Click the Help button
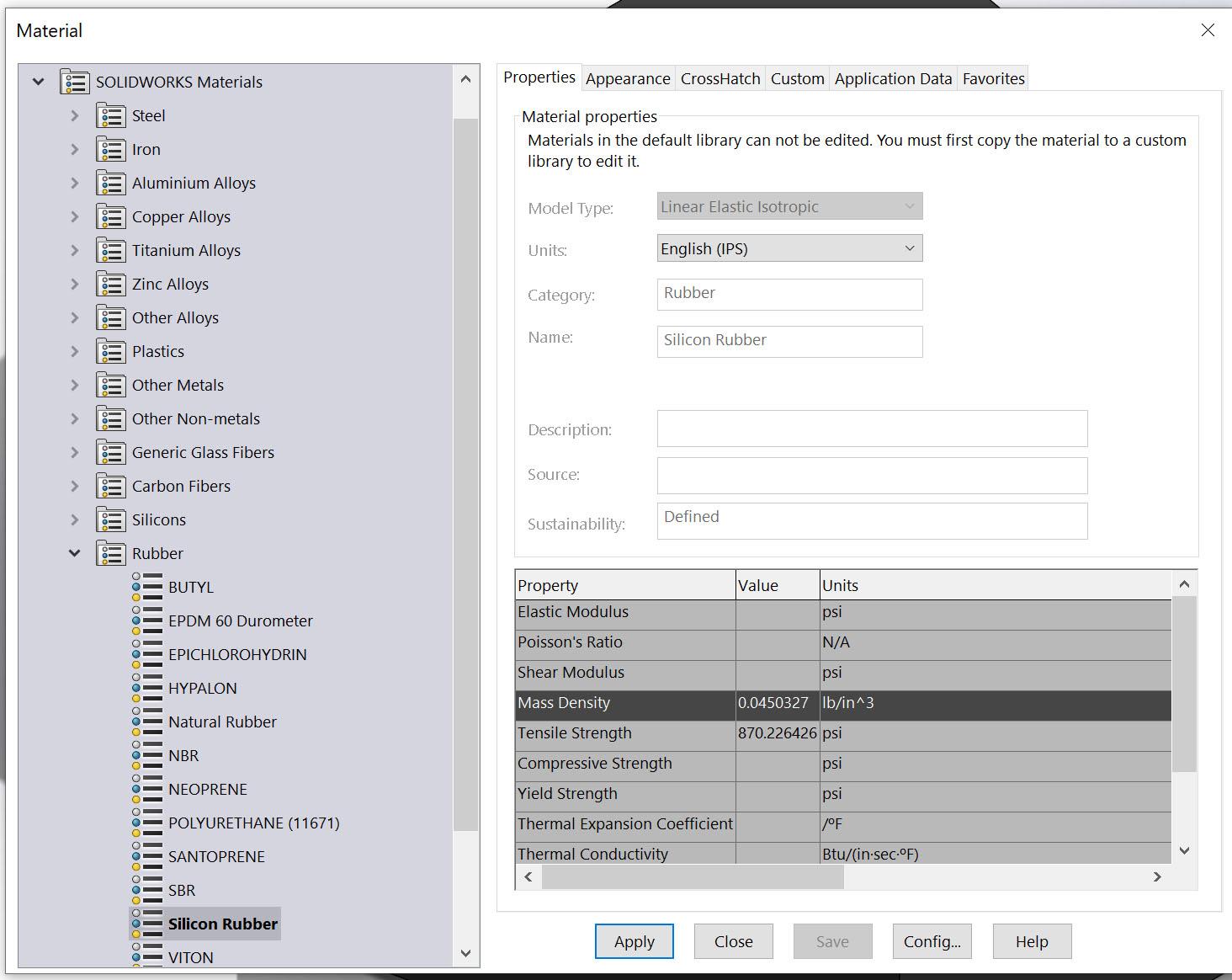 1032,941
